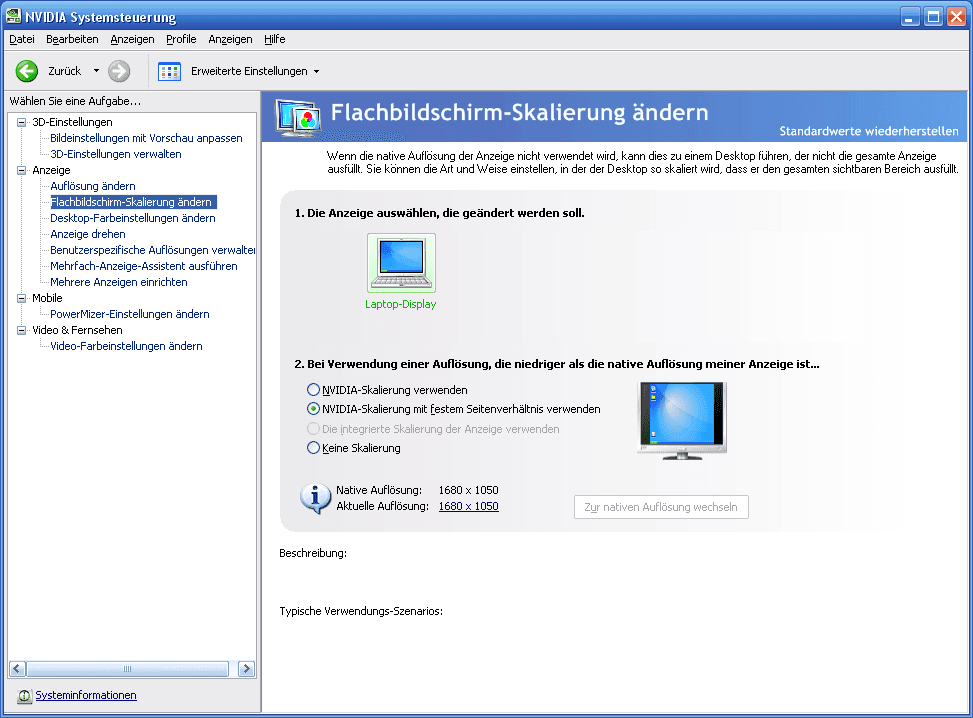Click the 3D-Einstellungen category label

[73, 122]
